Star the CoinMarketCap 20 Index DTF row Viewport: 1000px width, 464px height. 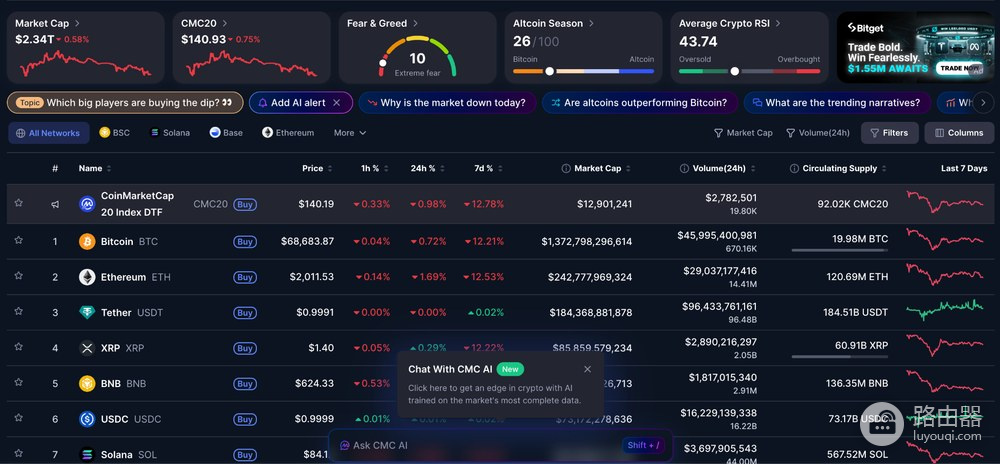pos(18,203)
